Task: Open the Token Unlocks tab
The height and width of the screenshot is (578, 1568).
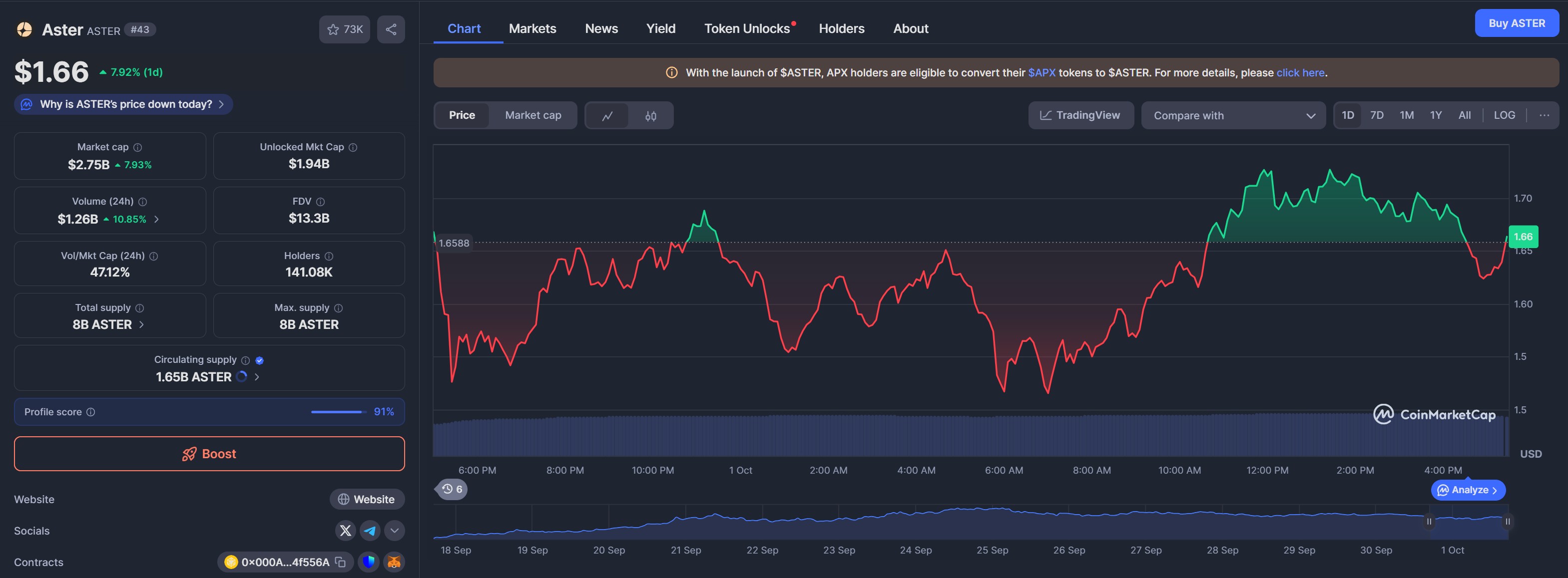Action: (747, 28)
